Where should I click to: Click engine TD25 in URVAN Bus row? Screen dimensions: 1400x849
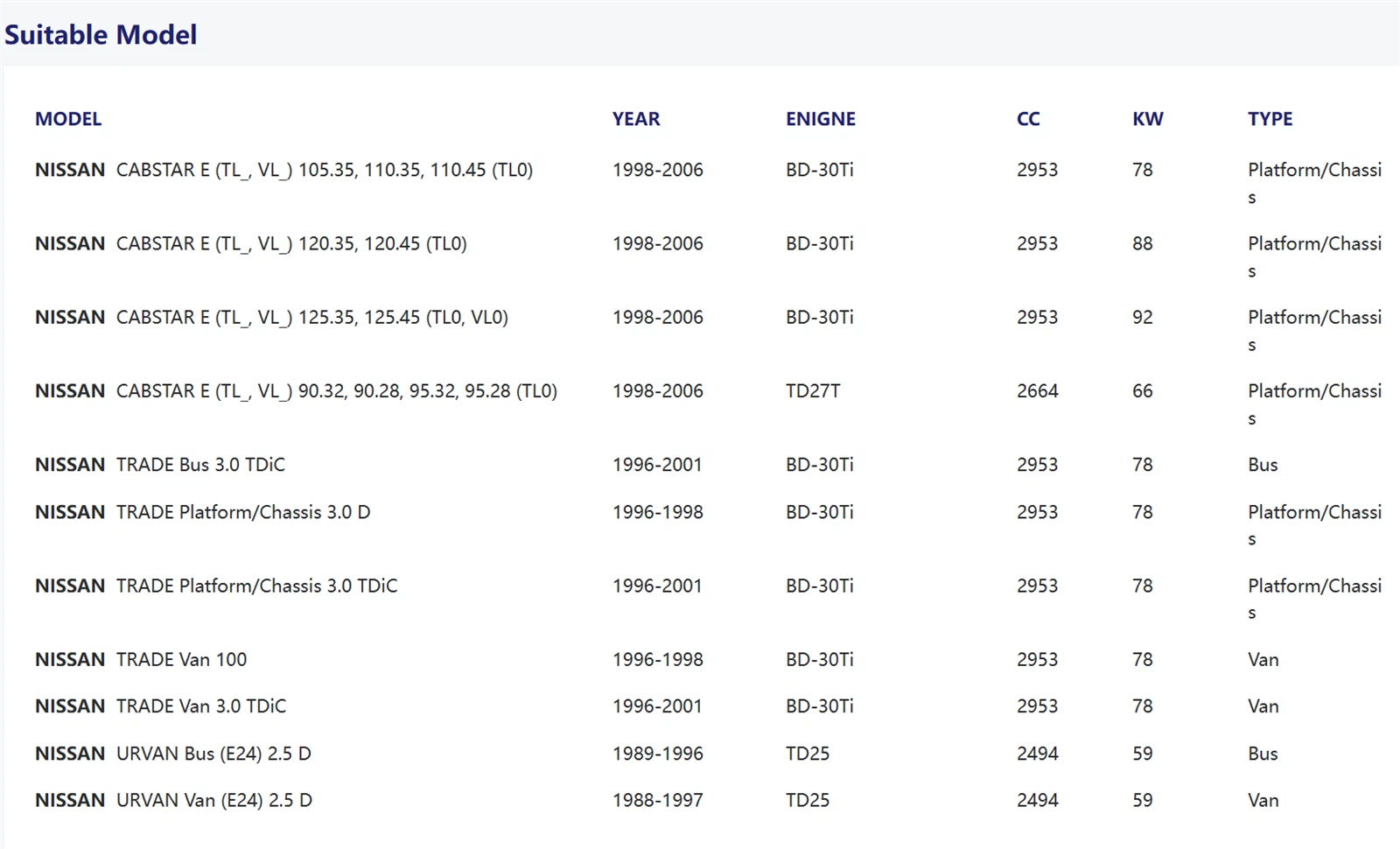808,754
